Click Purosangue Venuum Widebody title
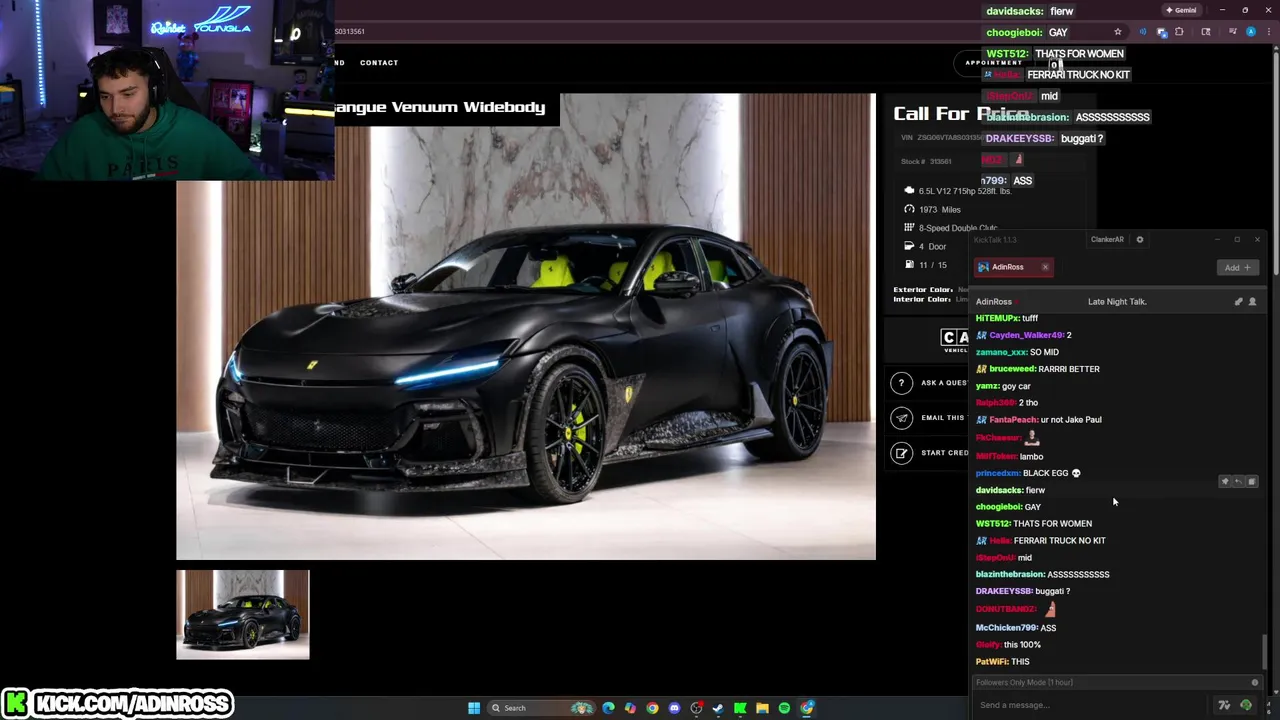1280x720 pixels. pos(440,107)
